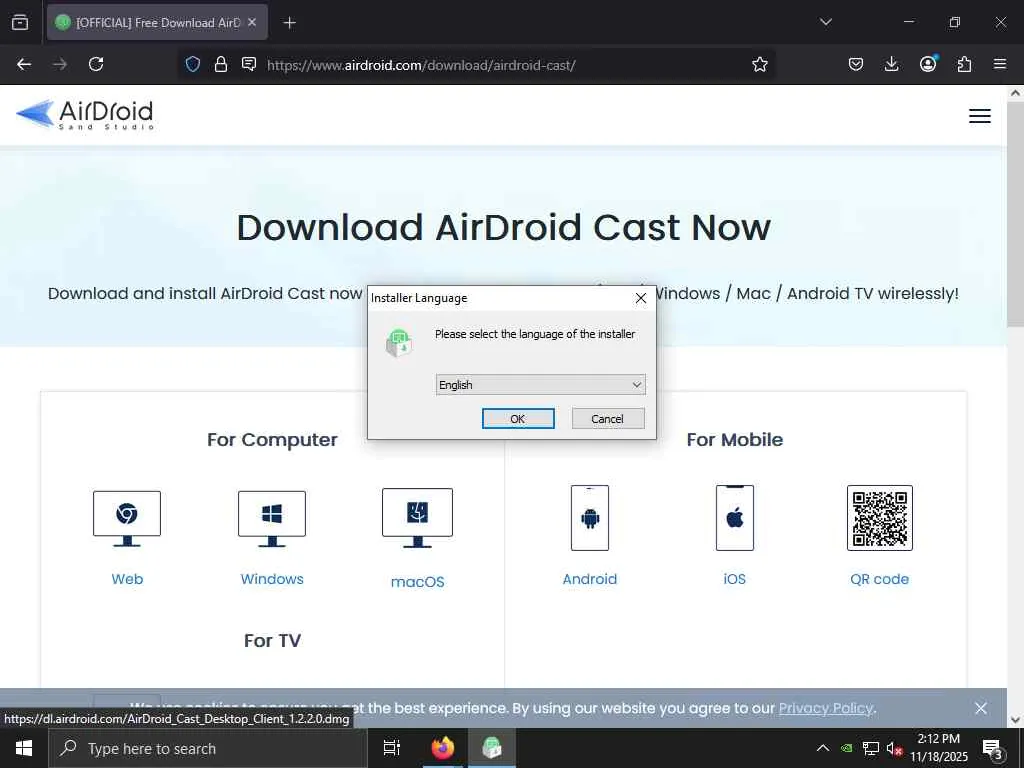This screenshot has height=768, width=1024.
Task: Select the iOS phone download icon
Action: [x=735, y=518]
